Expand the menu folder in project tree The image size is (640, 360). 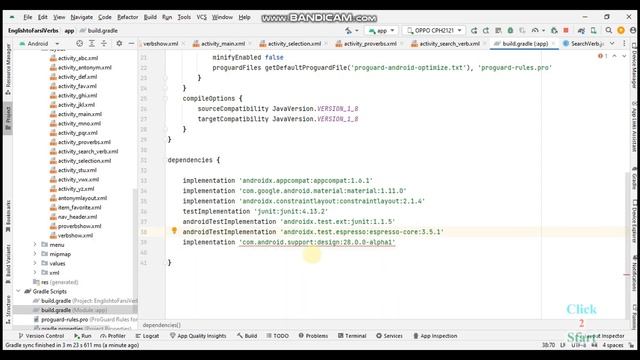coord(35,244)
